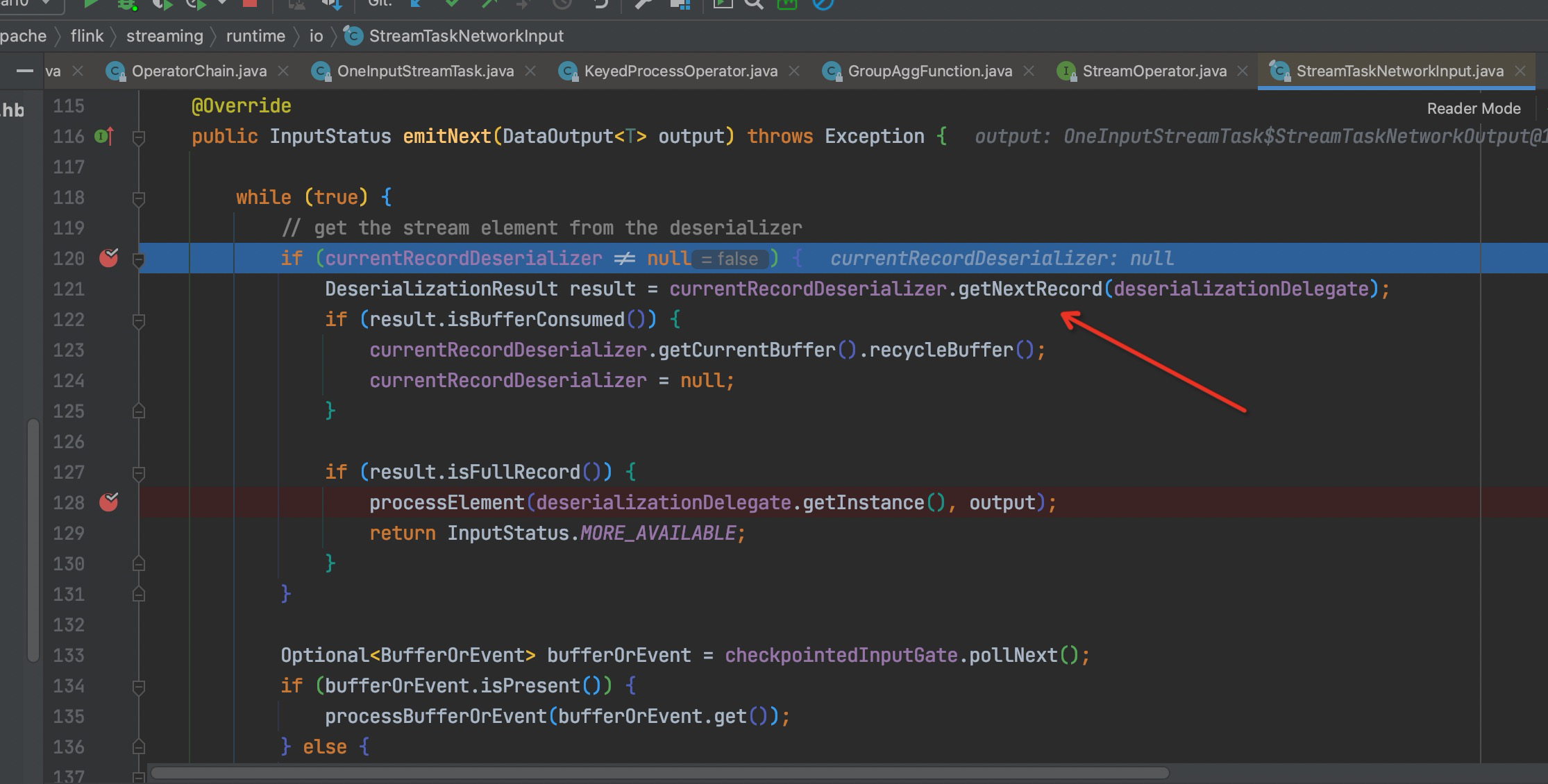The height and width of the screenshot is (784, 1548).
Task: Click the getNextRecord method call on line 121
Action: click(1030, 289)
